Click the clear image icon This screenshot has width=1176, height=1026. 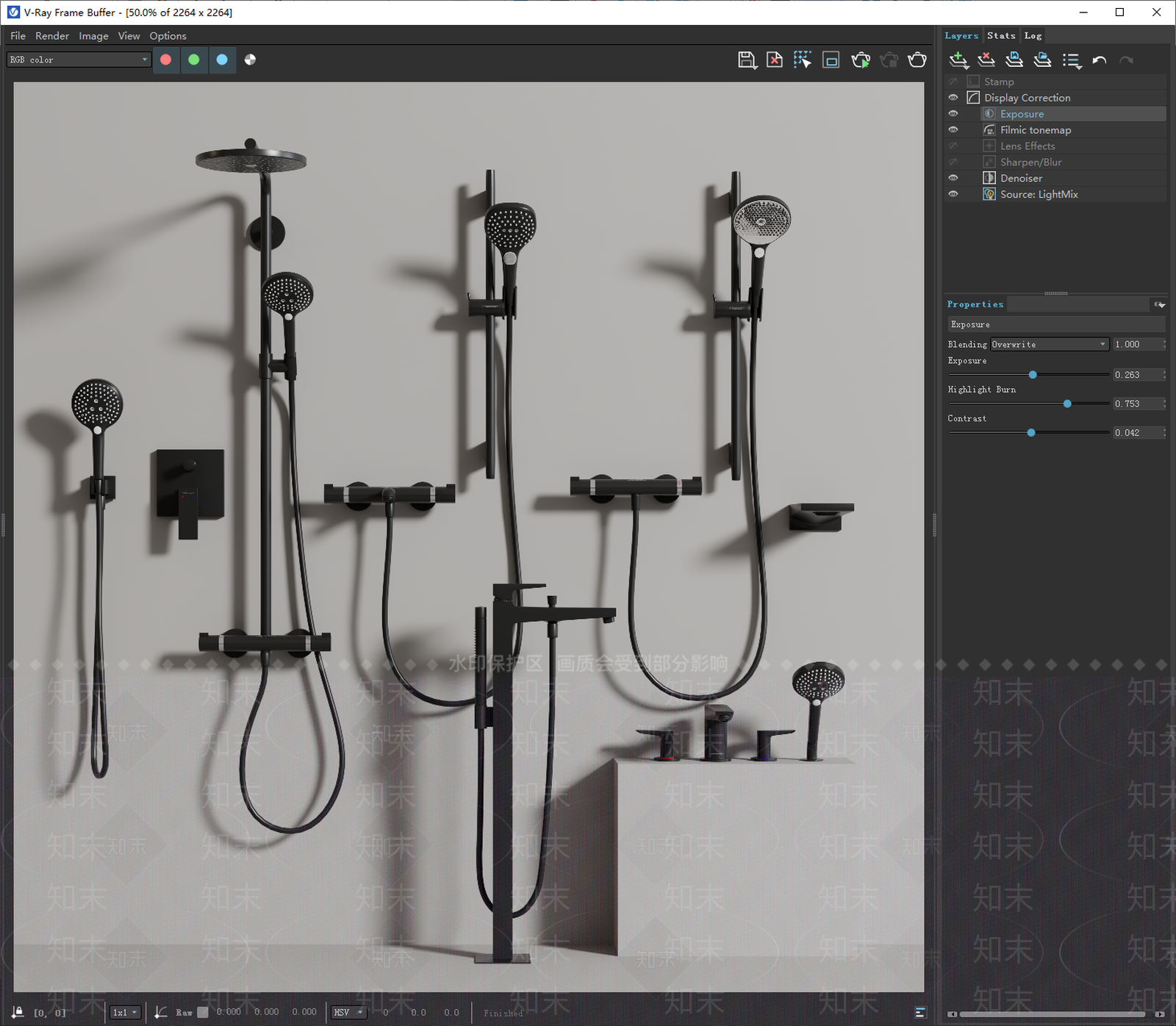(775, 60)
